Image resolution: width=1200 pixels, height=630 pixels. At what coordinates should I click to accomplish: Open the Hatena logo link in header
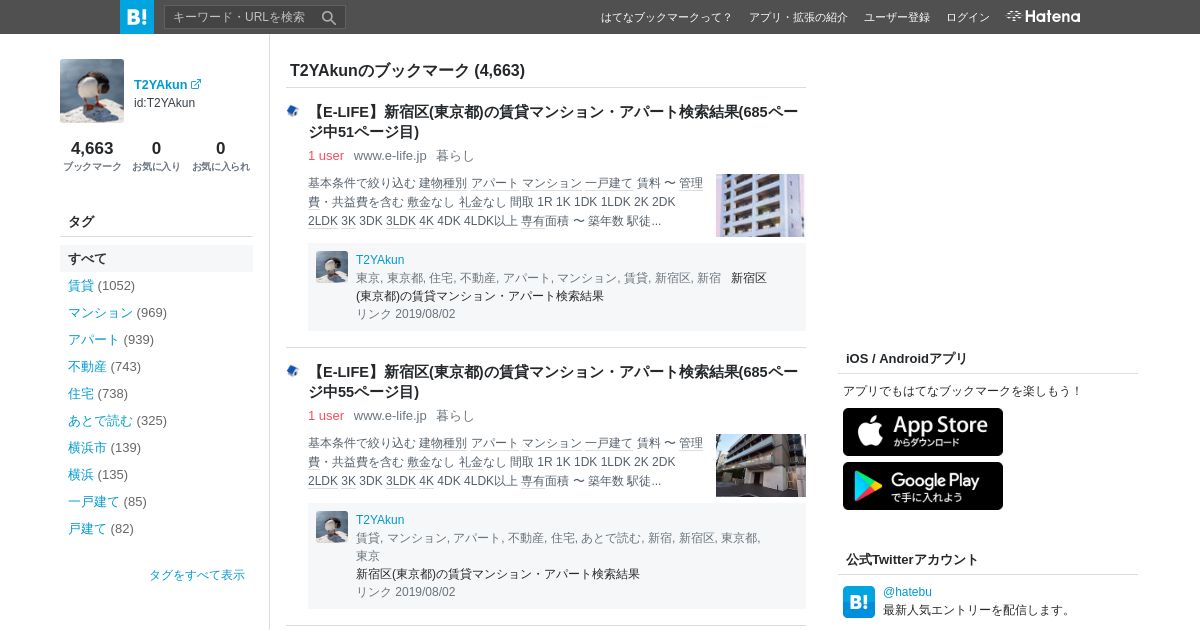point(1043,17)
